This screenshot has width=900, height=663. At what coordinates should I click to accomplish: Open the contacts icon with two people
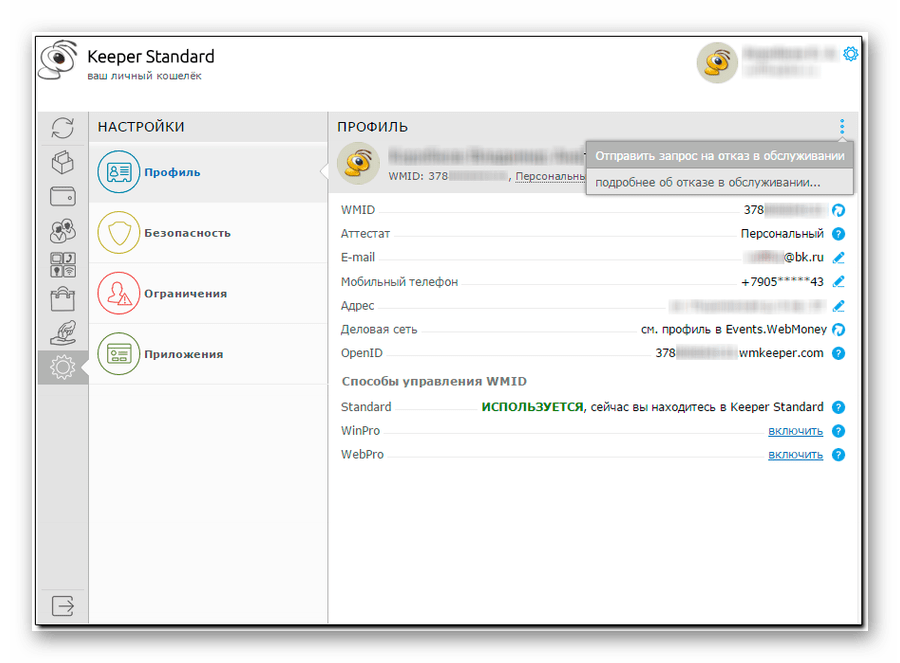tap(63, 231)
